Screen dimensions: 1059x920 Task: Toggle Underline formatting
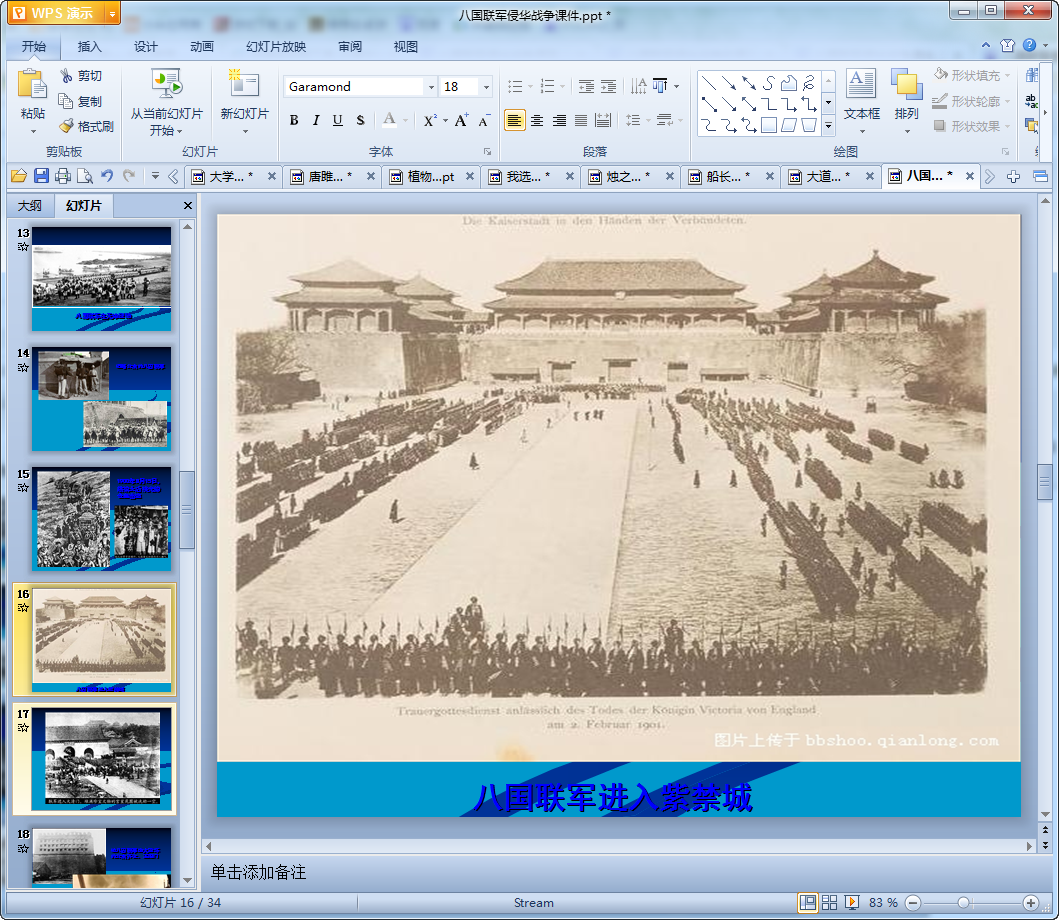tap(338, 120)
